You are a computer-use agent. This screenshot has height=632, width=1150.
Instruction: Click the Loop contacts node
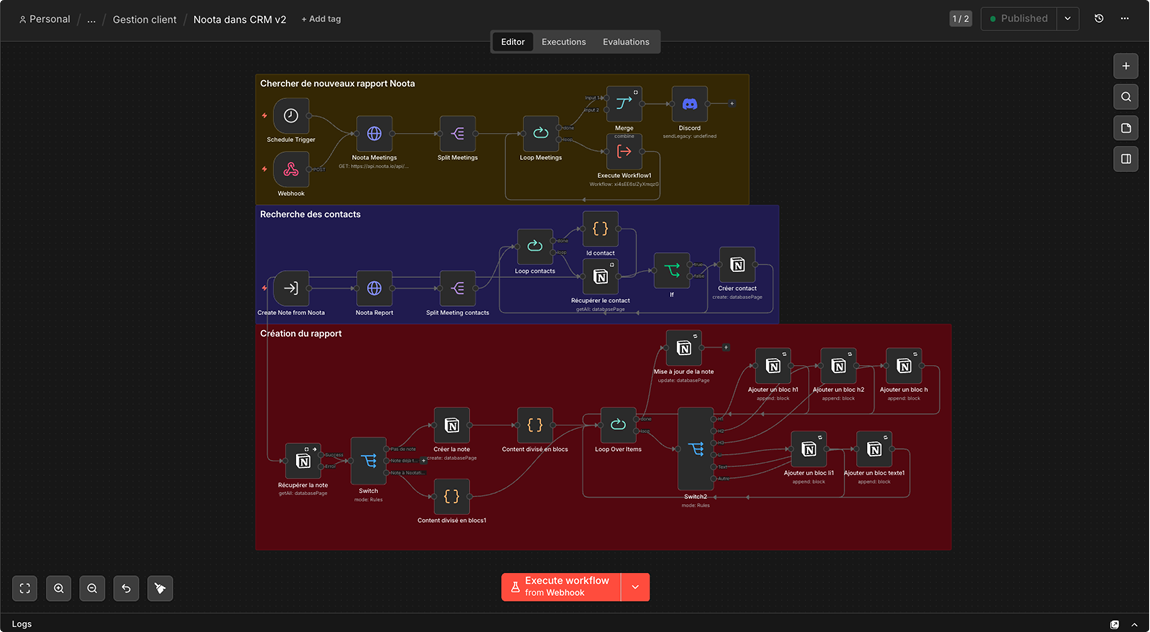click(535, 247)
